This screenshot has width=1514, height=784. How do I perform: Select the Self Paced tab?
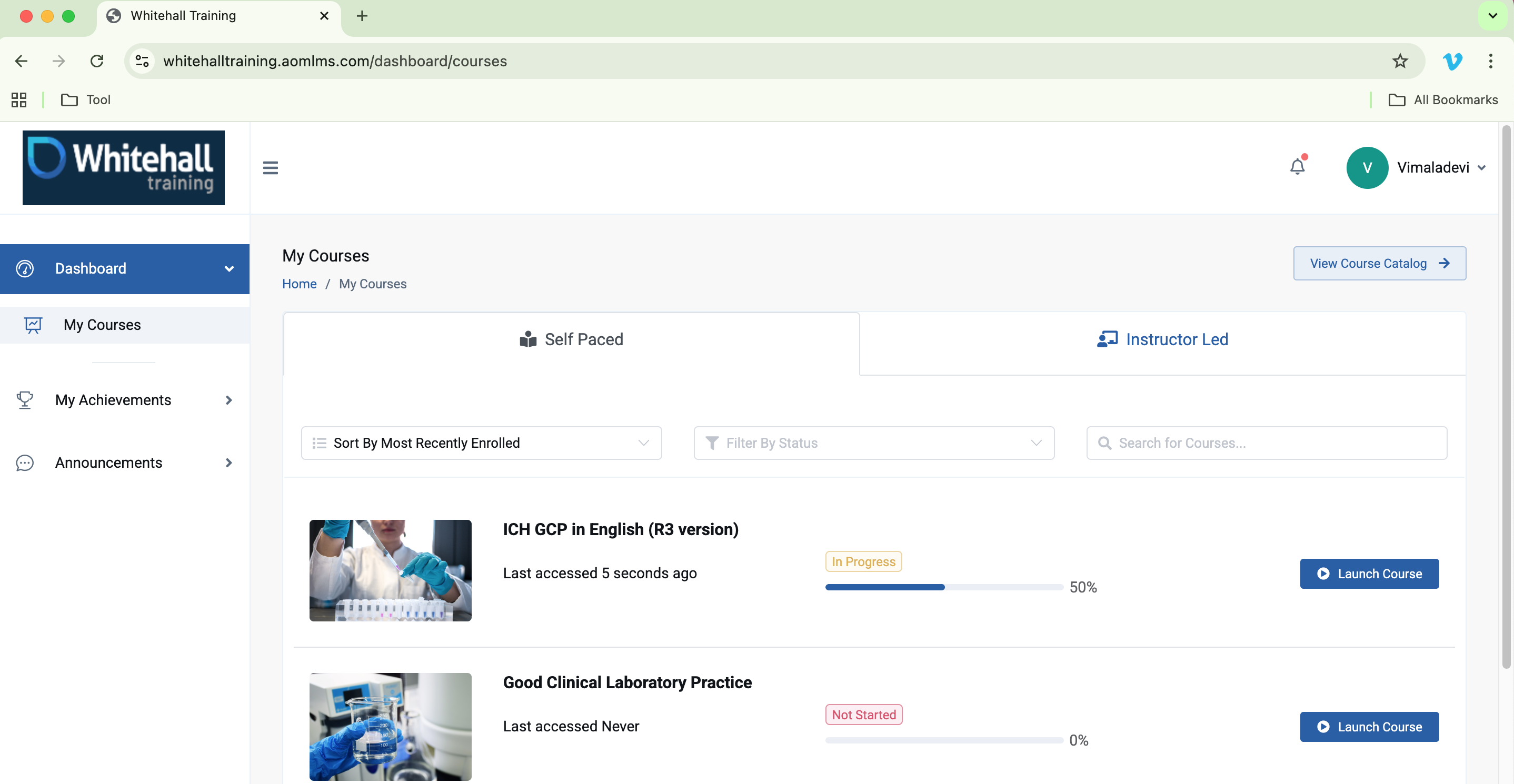pyautogui.click(x=571, y=339)
